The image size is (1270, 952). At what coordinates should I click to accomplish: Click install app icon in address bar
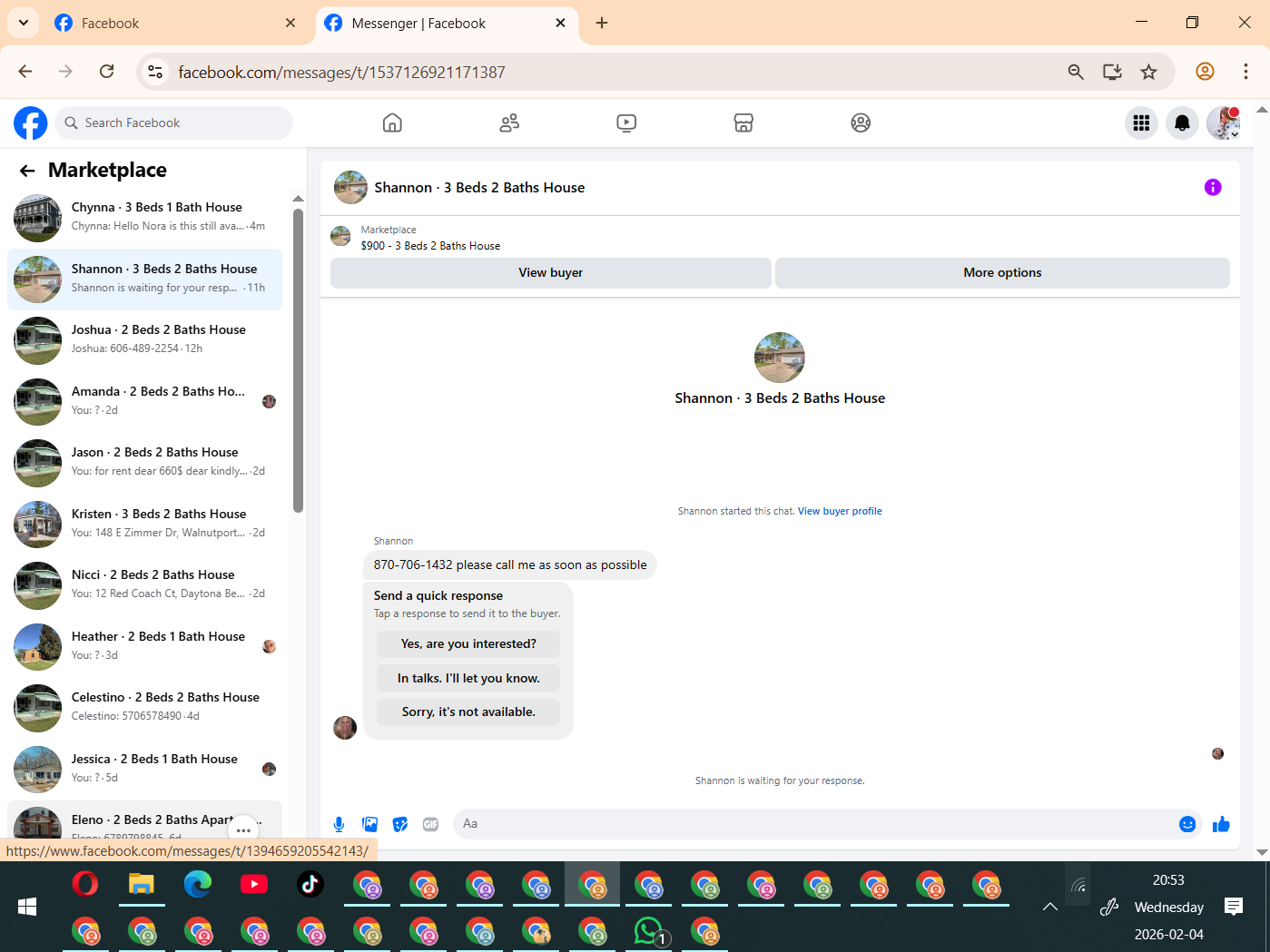(1112, 72)
